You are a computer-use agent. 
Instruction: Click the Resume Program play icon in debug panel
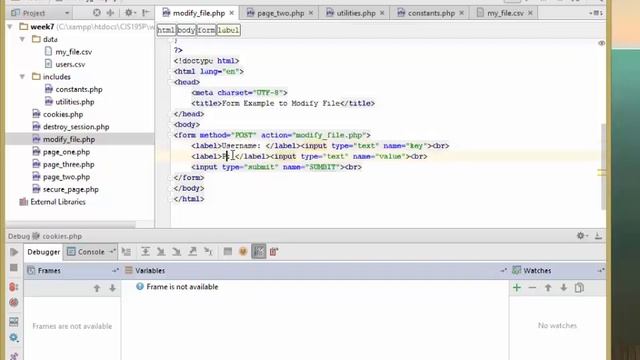14,252
